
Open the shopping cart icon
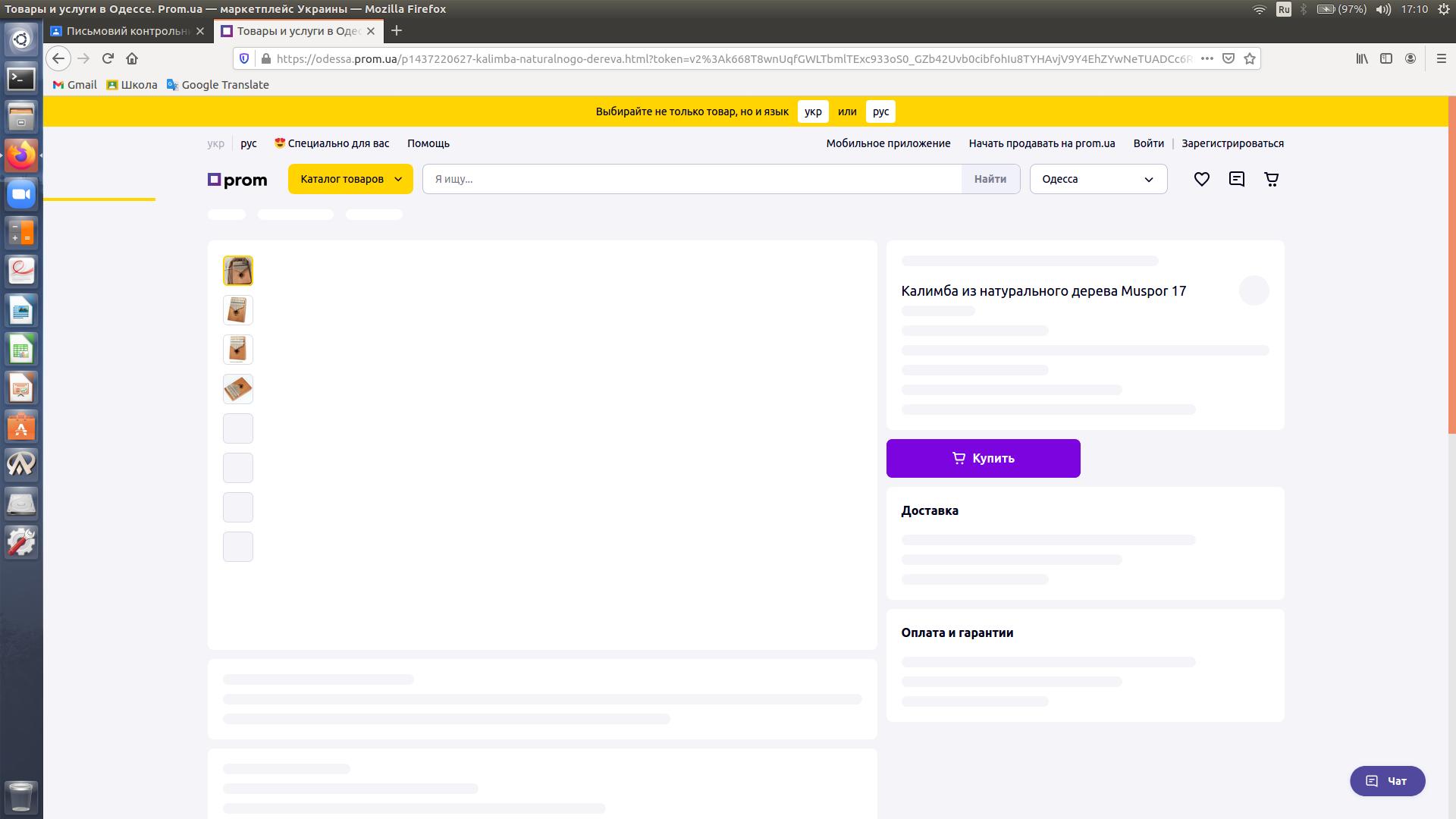pos(1272,180)
